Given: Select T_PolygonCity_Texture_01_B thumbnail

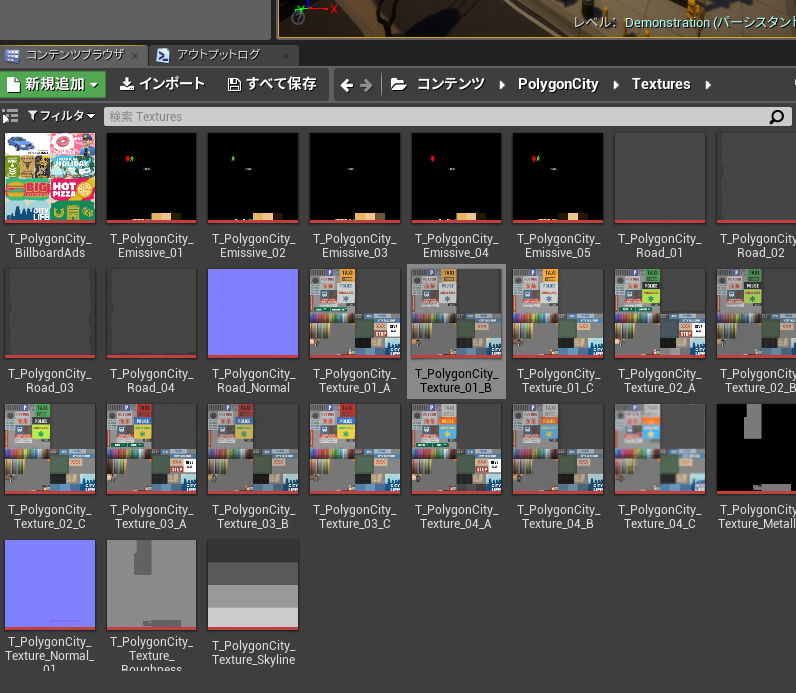Looking at the screenshot, I should pos(456,313).
